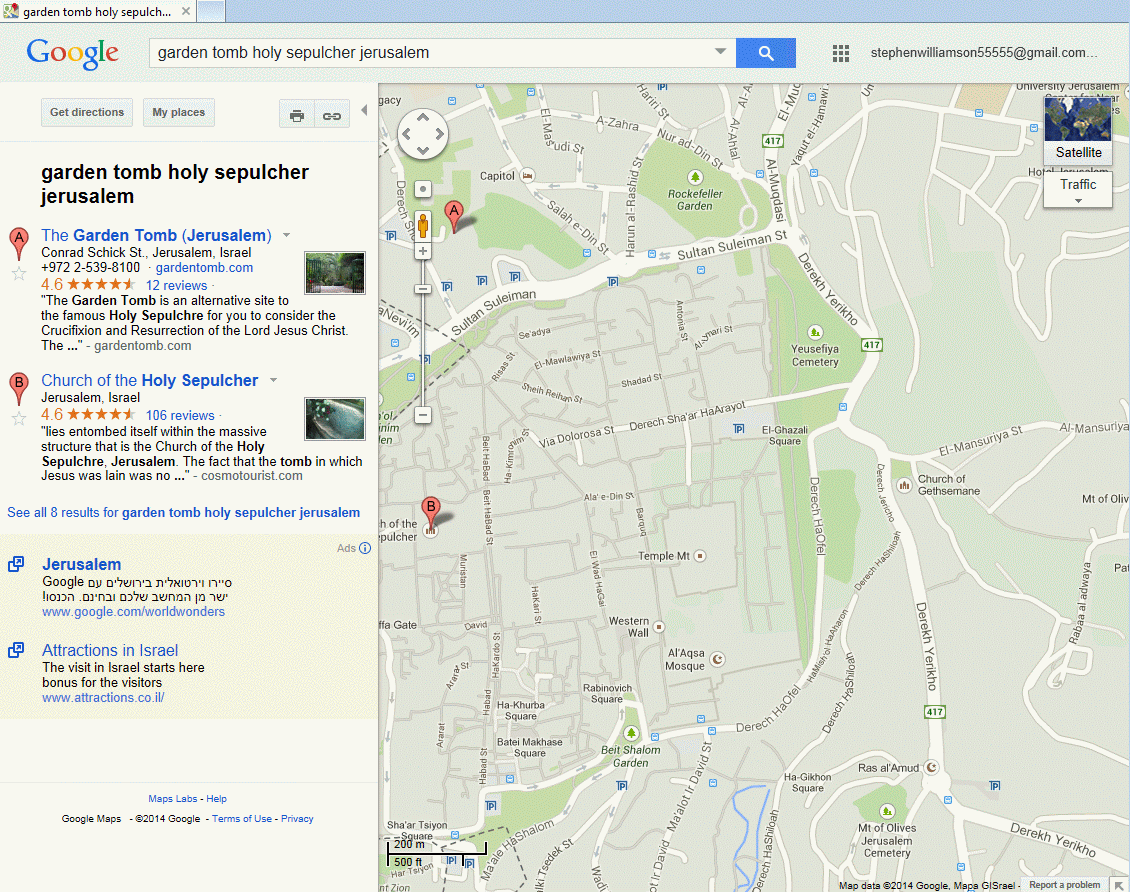Click the Jerusalem ad external-link icon
Image resolution: width=1130 pixels, height=892 pixels.
pos(16,564)
